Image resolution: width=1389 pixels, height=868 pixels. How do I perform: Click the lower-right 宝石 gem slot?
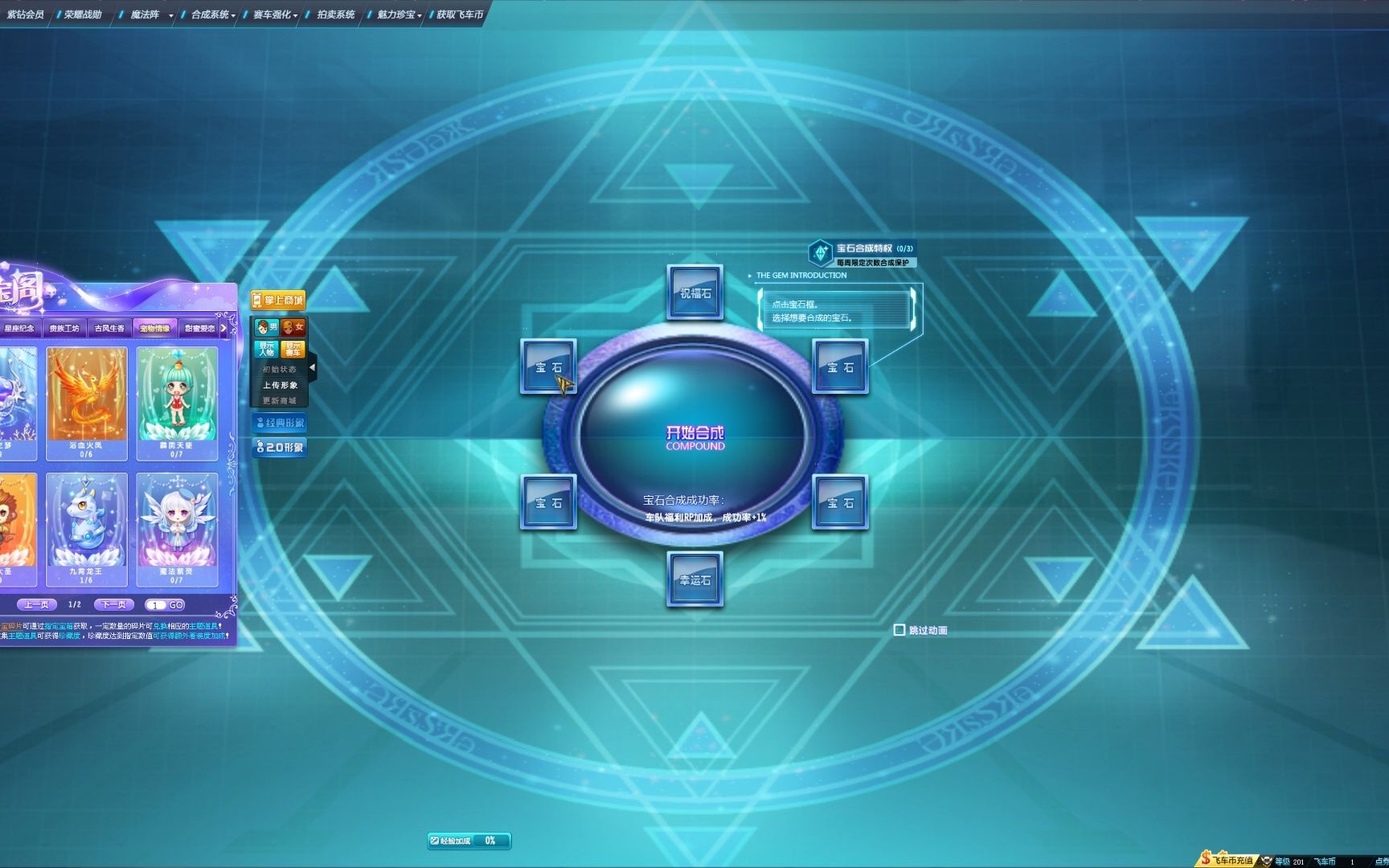click(x=841, y=502)
